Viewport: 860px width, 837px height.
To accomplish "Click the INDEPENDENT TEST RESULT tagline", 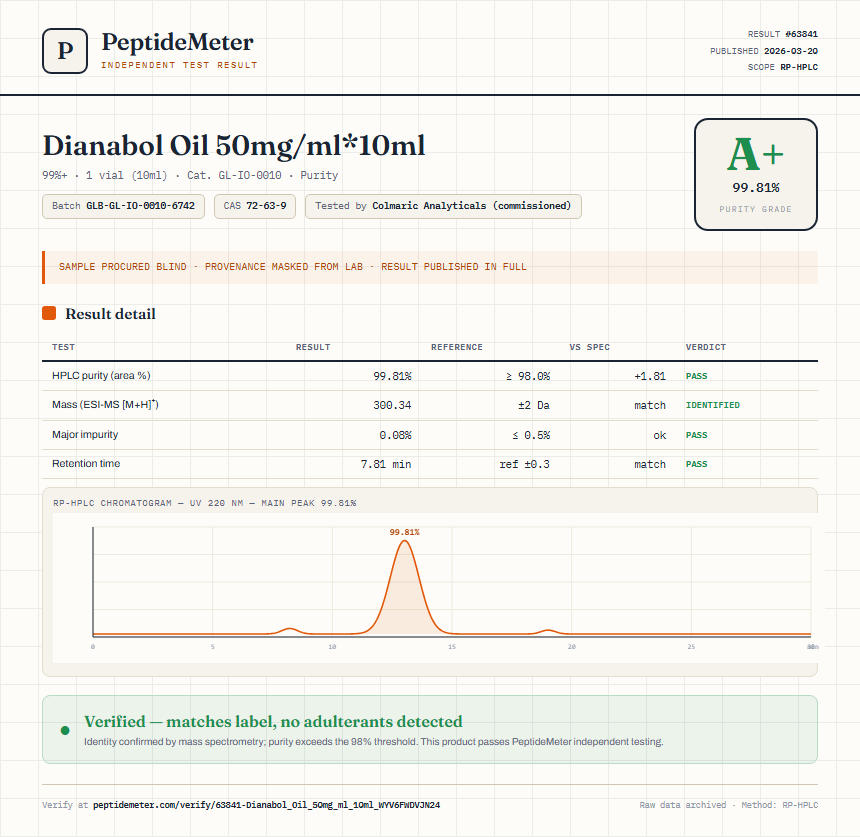I will coord(179,65).
